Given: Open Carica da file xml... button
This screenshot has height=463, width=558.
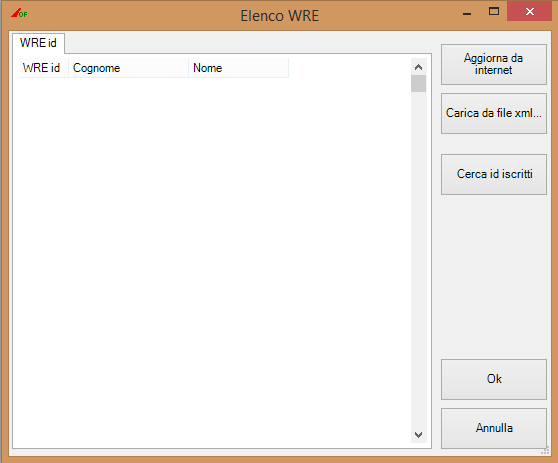Looking at the screenshot, I should [494, 114].
